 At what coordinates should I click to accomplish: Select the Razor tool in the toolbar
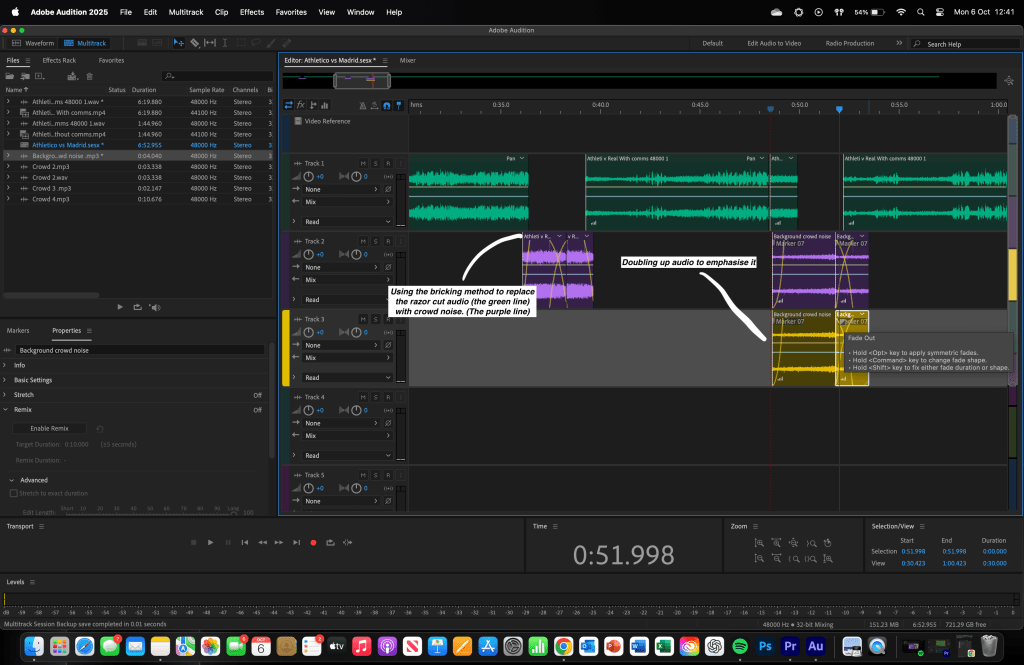coord(194,43)
